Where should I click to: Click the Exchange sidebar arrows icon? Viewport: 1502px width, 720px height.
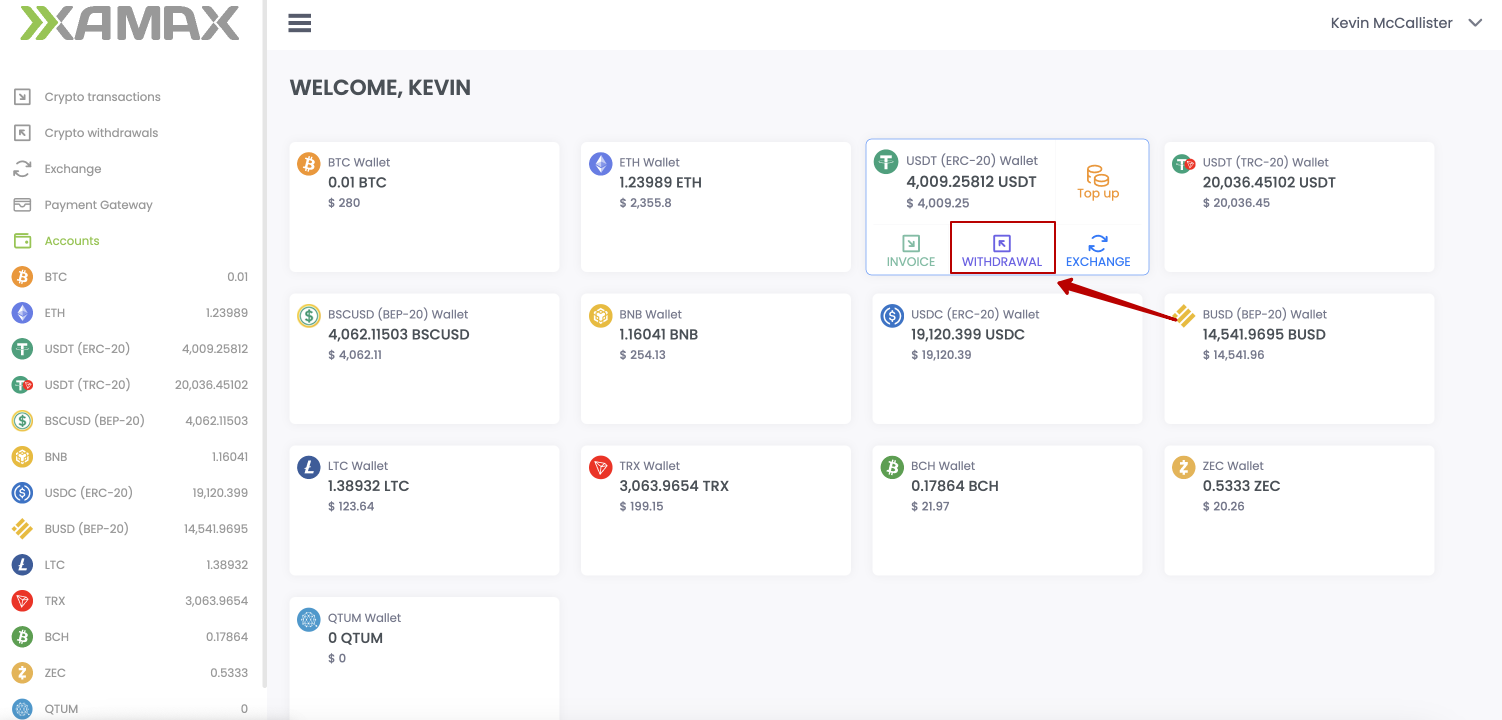pos(22,169)
